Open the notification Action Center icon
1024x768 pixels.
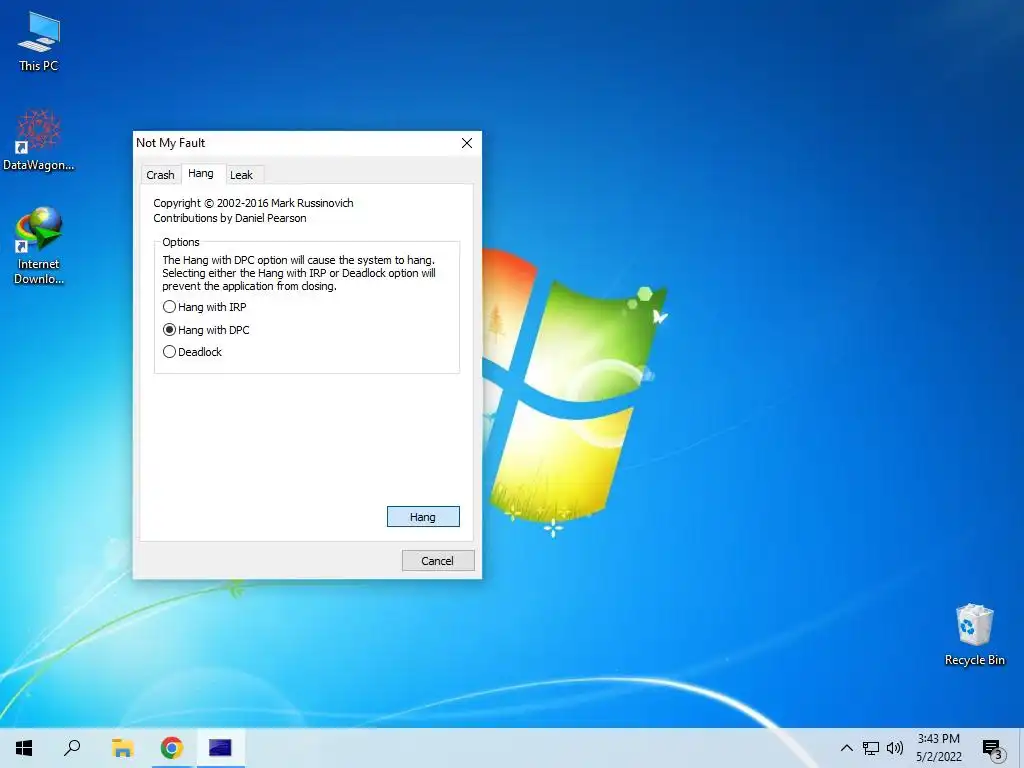coord(993,749)
